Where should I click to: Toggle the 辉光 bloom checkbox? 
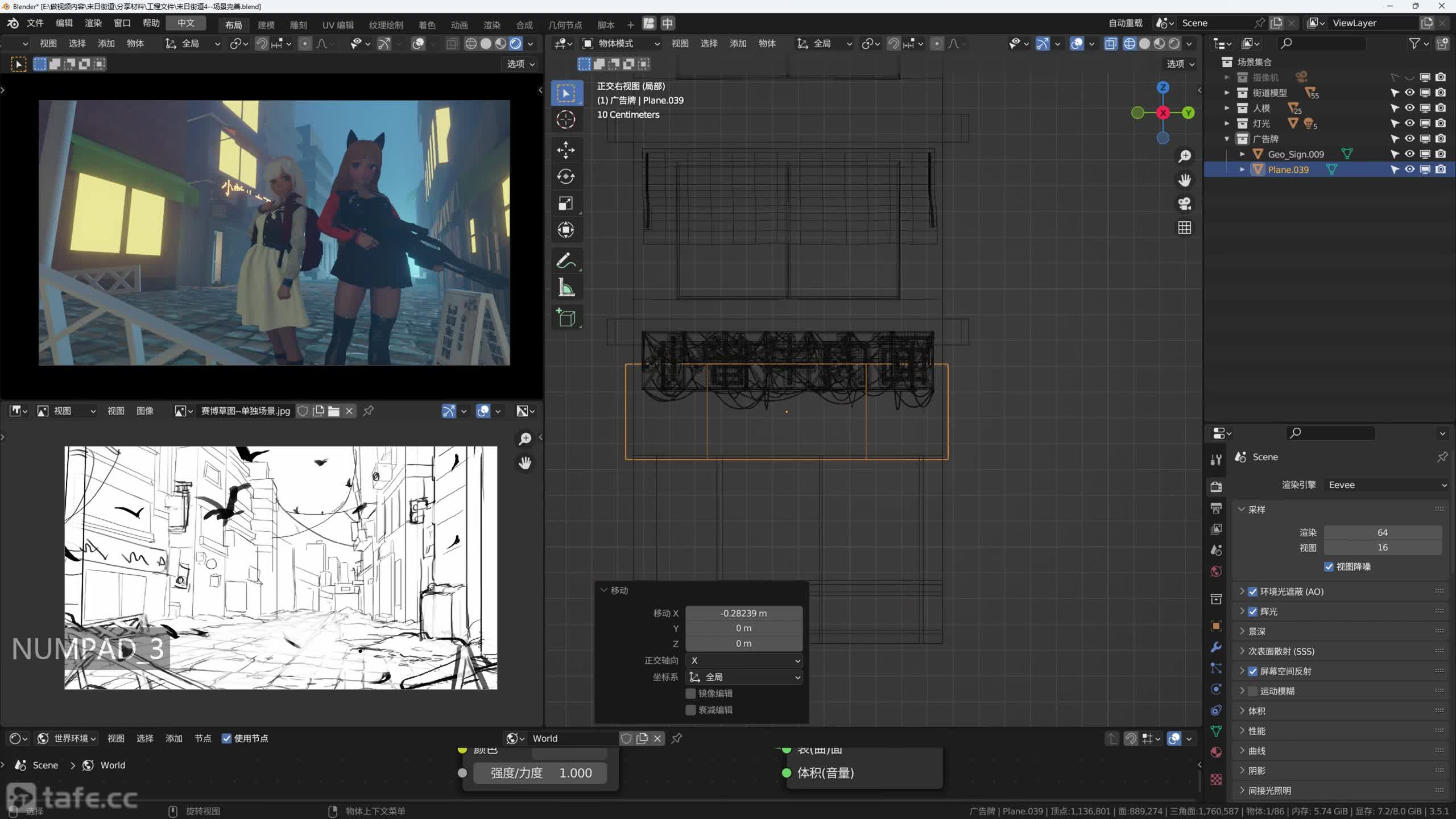pyautogui.click(x=1253, y=611)
